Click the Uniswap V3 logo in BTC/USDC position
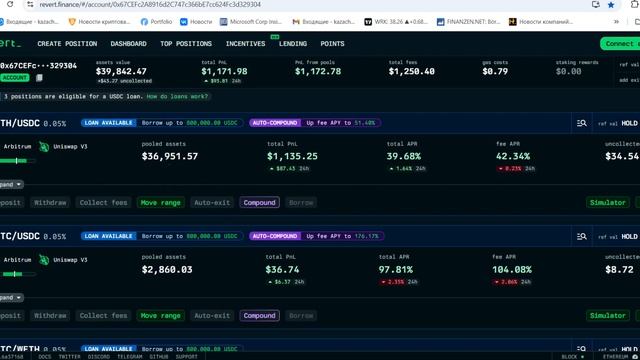Screen dimensions: 640x360 (x=44, y=260)
